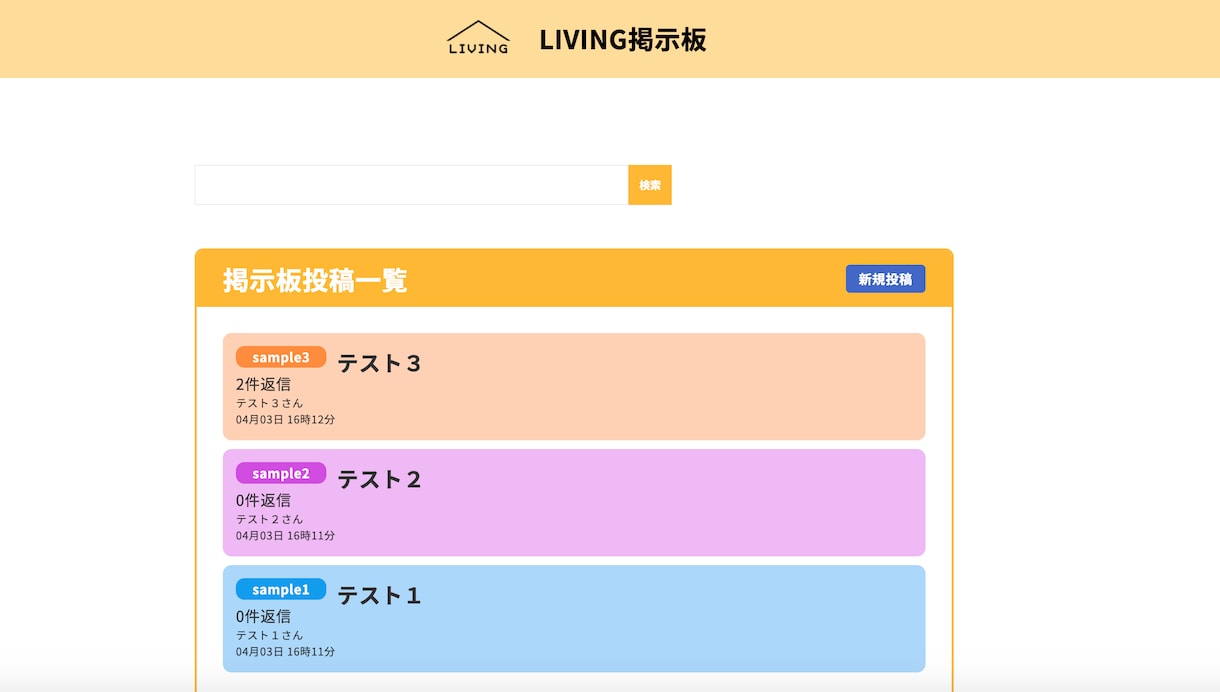Screen dimensions: 1220x692
Task: Create a post with 新規投稿 button
Action: click(885, 279)
